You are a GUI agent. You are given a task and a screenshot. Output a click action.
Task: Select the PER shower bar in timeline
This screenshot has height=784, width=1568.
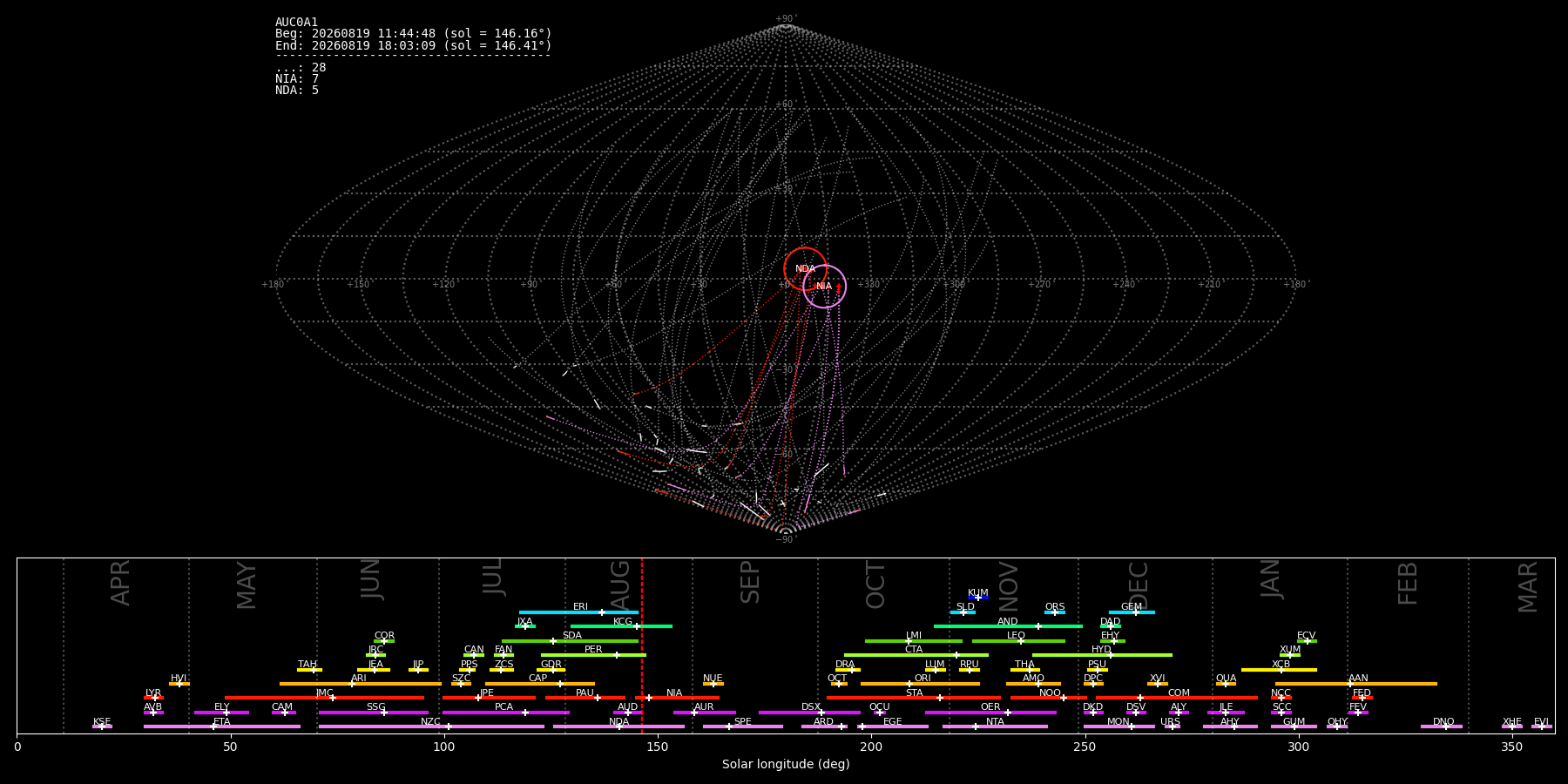tap(593, 655)
